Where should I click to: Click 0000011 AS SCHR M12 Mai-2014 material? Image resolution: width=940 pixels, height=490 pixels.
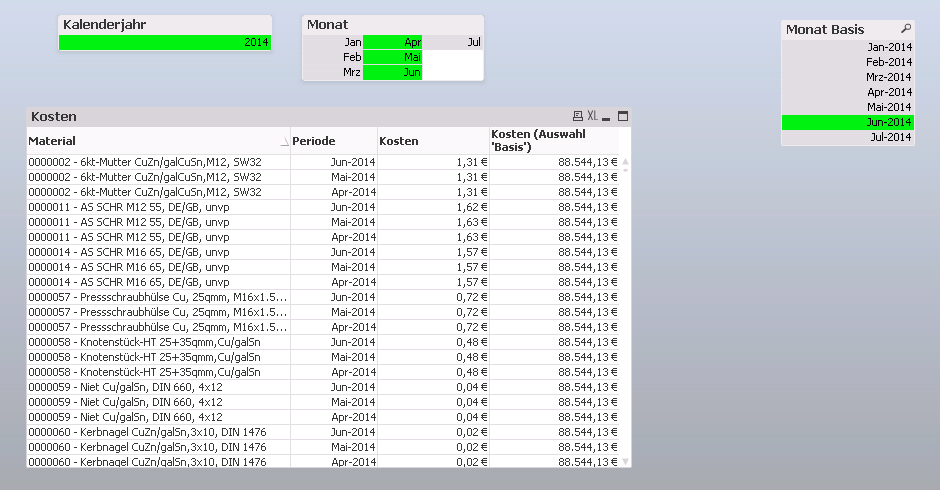158,222
